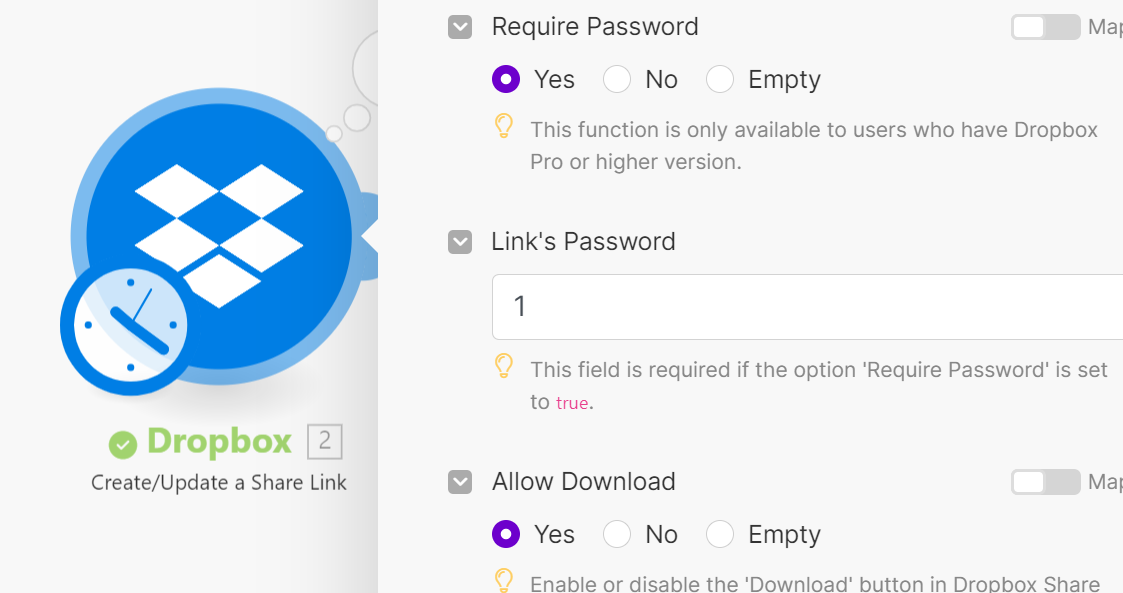Select No for Require Password
The height and width of the screenshot is (593, 1123).
(617, 79)
